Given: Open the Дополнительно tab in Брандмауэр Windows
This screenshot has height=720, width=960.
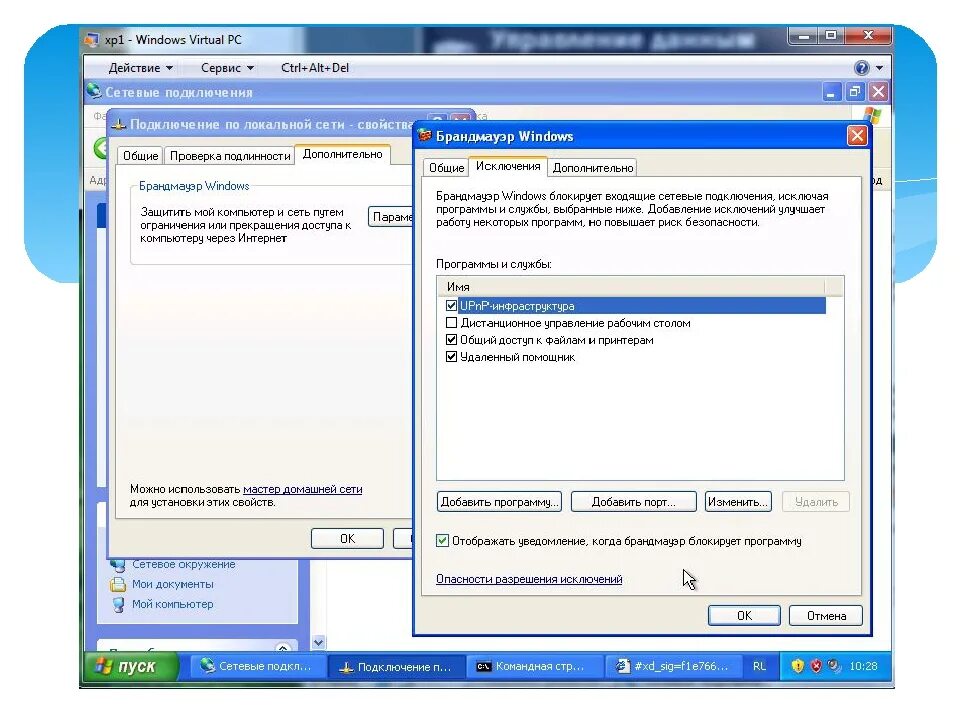Looking at the screenshot, I should 592,168.
